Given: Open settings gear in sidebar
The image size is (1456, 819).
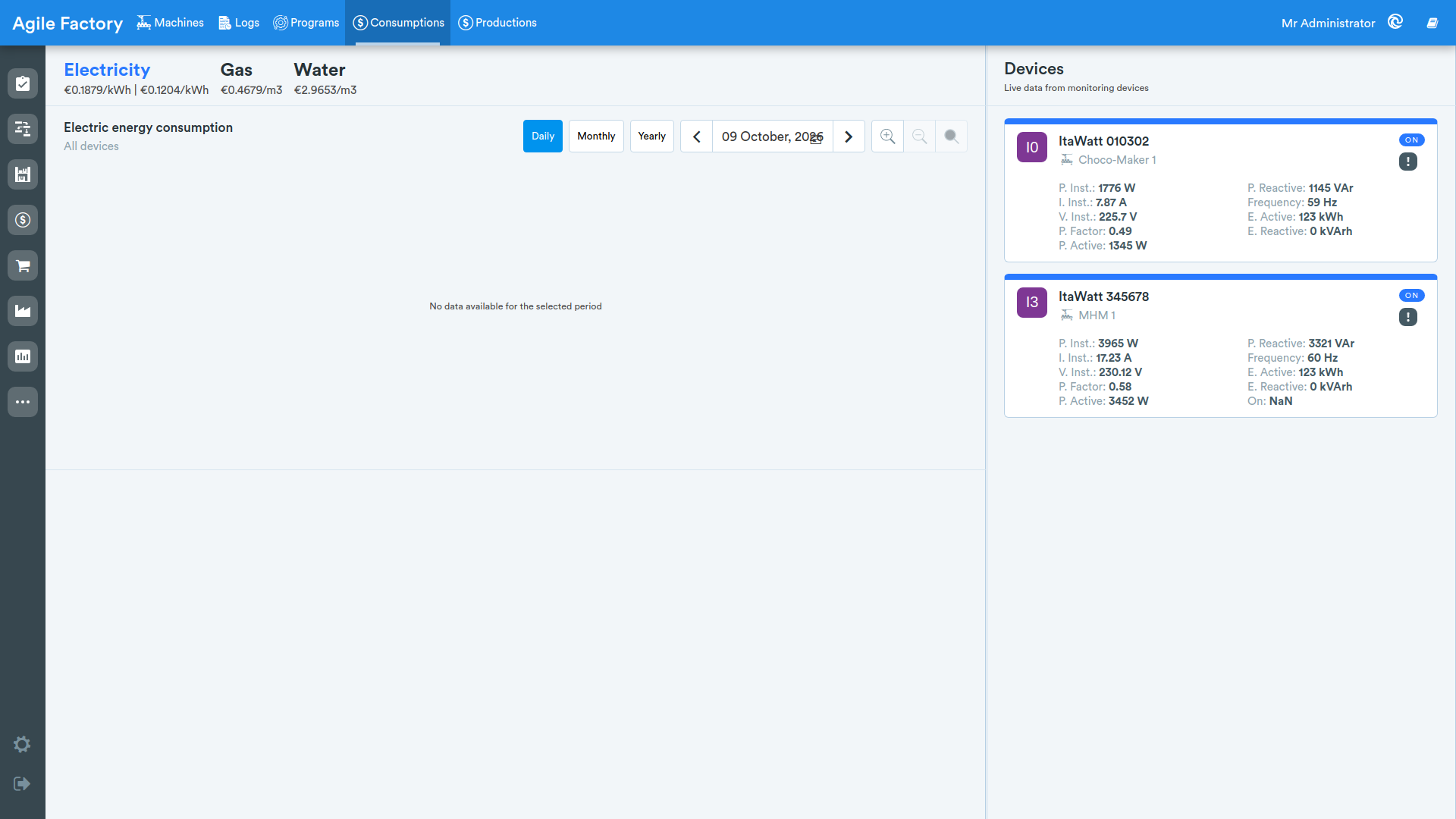Looking at the screenshot, I should [x=22, y=745].
